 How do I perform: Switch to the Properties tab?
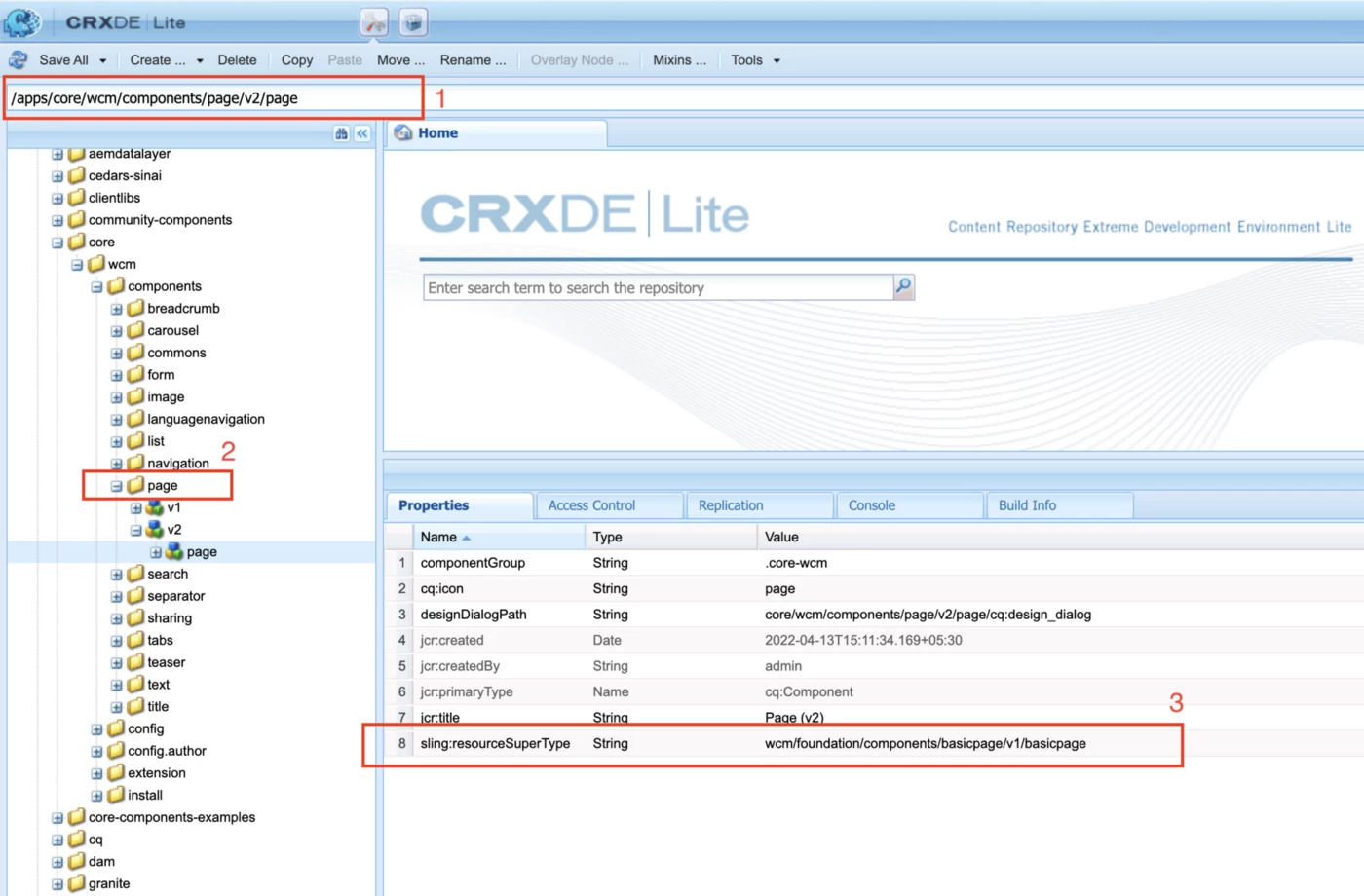[459, 505]
